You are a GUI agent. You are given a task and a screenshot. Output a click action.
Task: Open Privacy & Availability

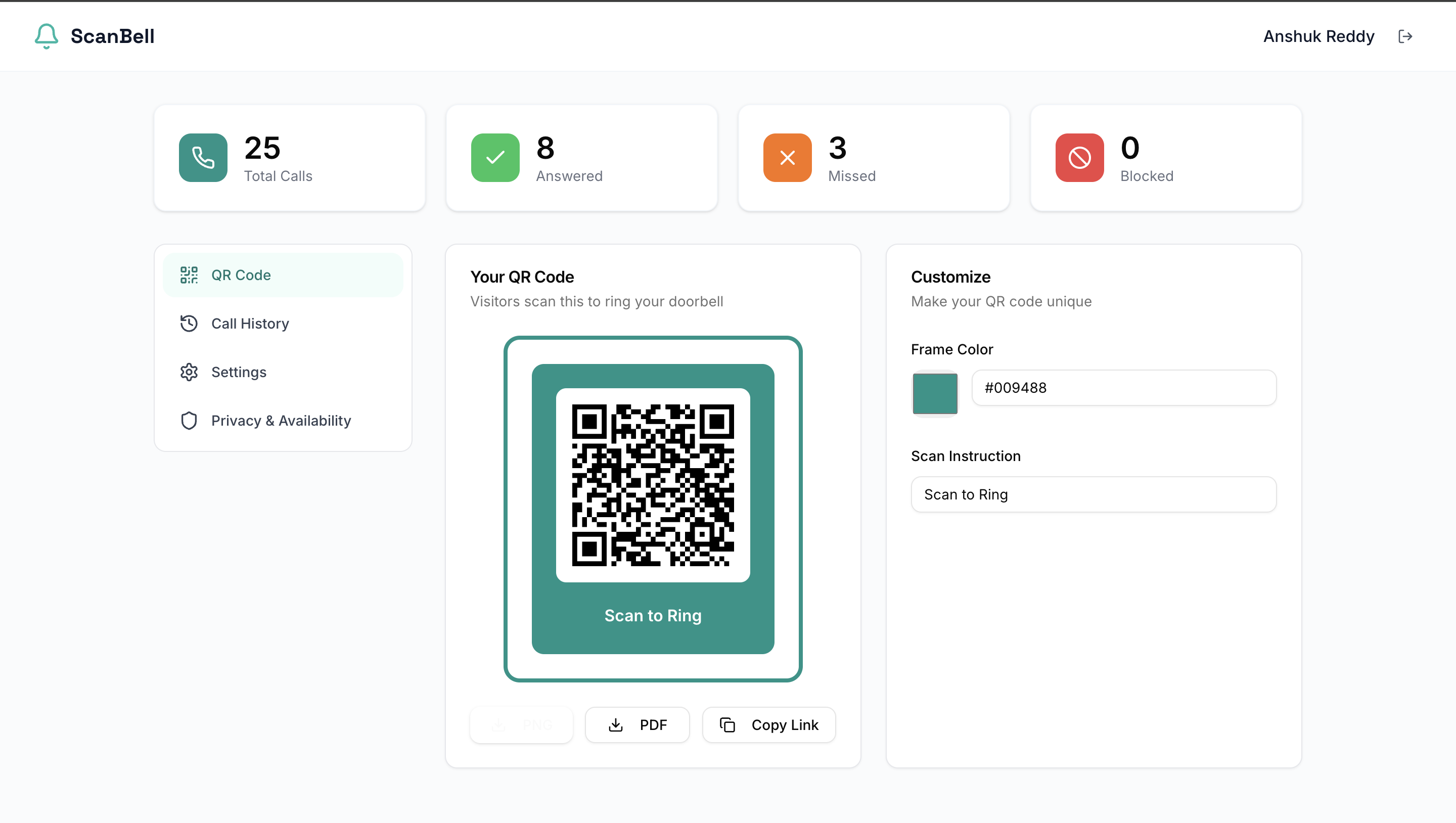(283, 421)
